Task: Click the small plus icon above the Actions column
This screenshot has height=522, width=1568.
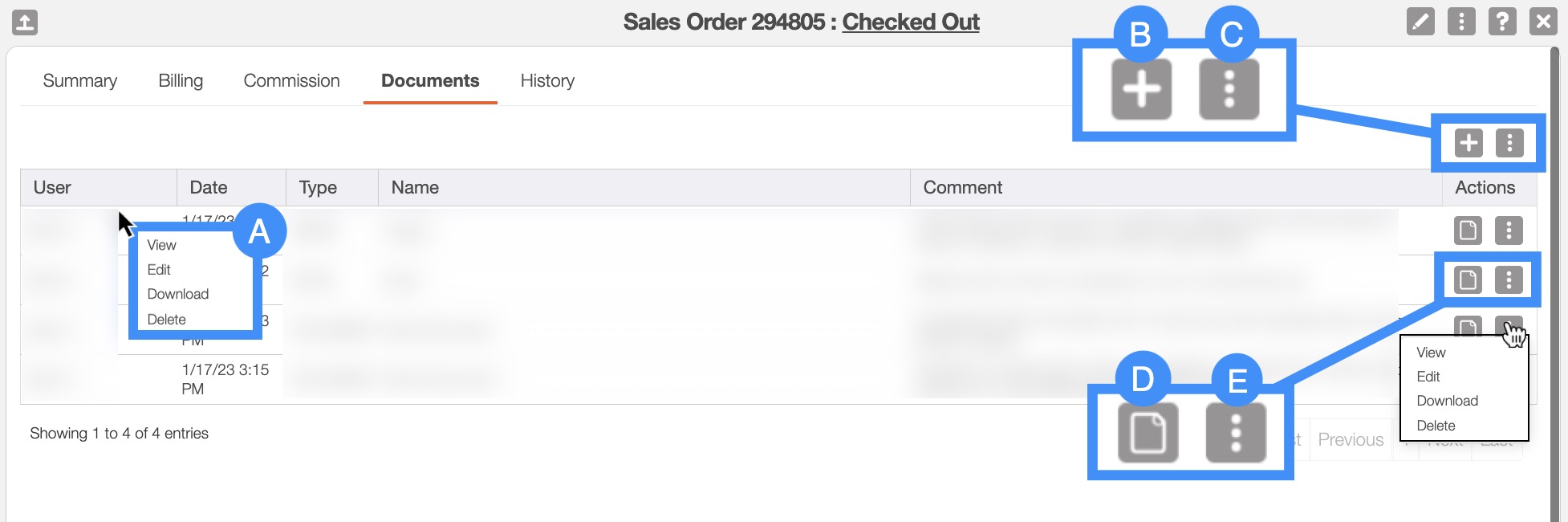Action: [x=1468, y=143]
